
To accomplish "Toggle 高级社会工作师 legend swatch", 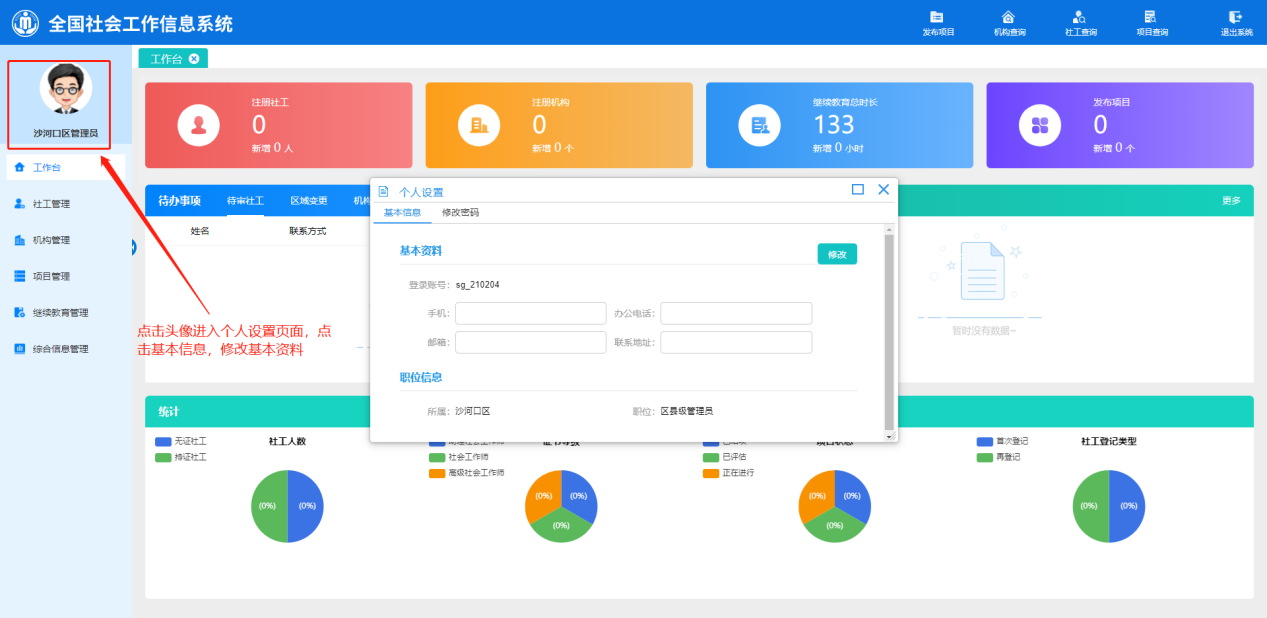I will click(437, 473).
